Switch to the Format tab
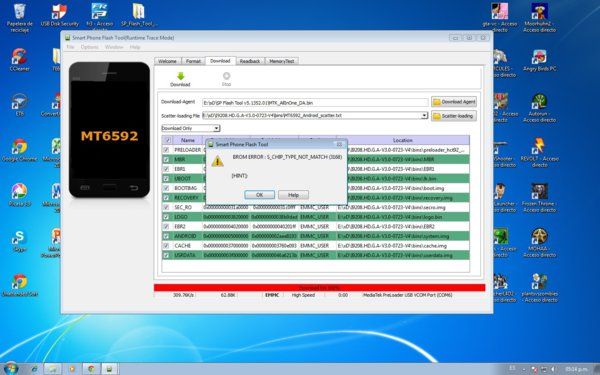This screenshot has width=600, height=375. (x=193, y=61)
